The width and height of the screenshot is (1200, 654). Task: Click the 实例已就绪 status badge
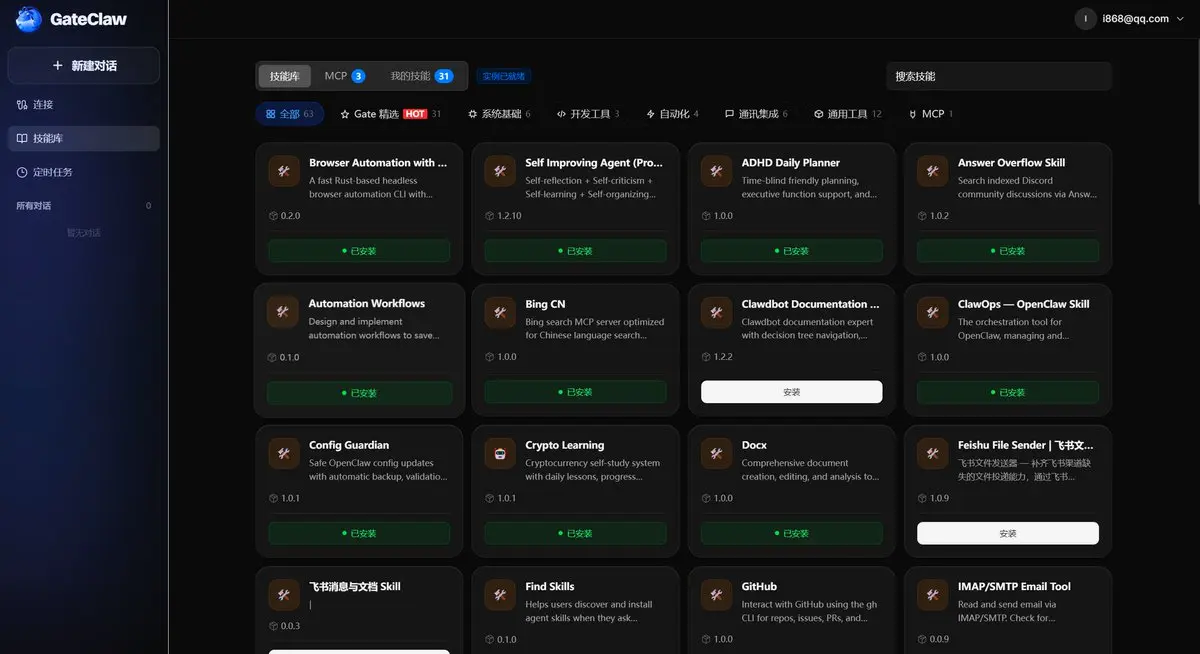pyautogui.click(x=503, y=76)
